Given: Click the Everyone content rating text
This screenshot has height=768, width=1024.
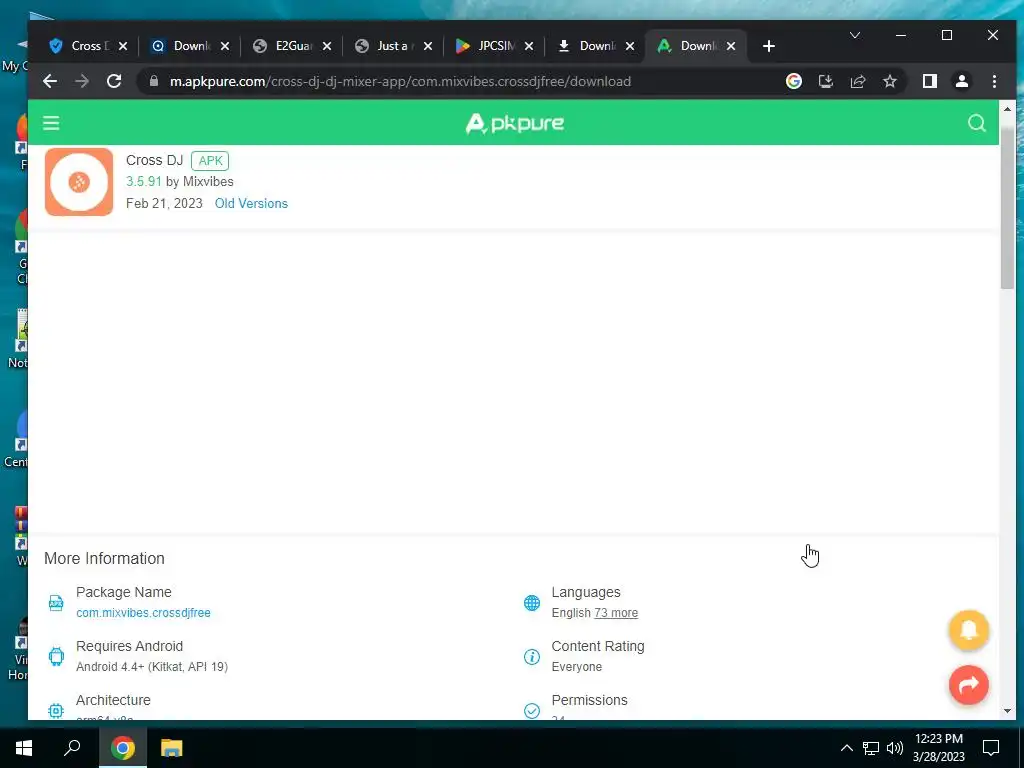Looking at the screenshot, I should pyautogui.click(x=577, y=667).
